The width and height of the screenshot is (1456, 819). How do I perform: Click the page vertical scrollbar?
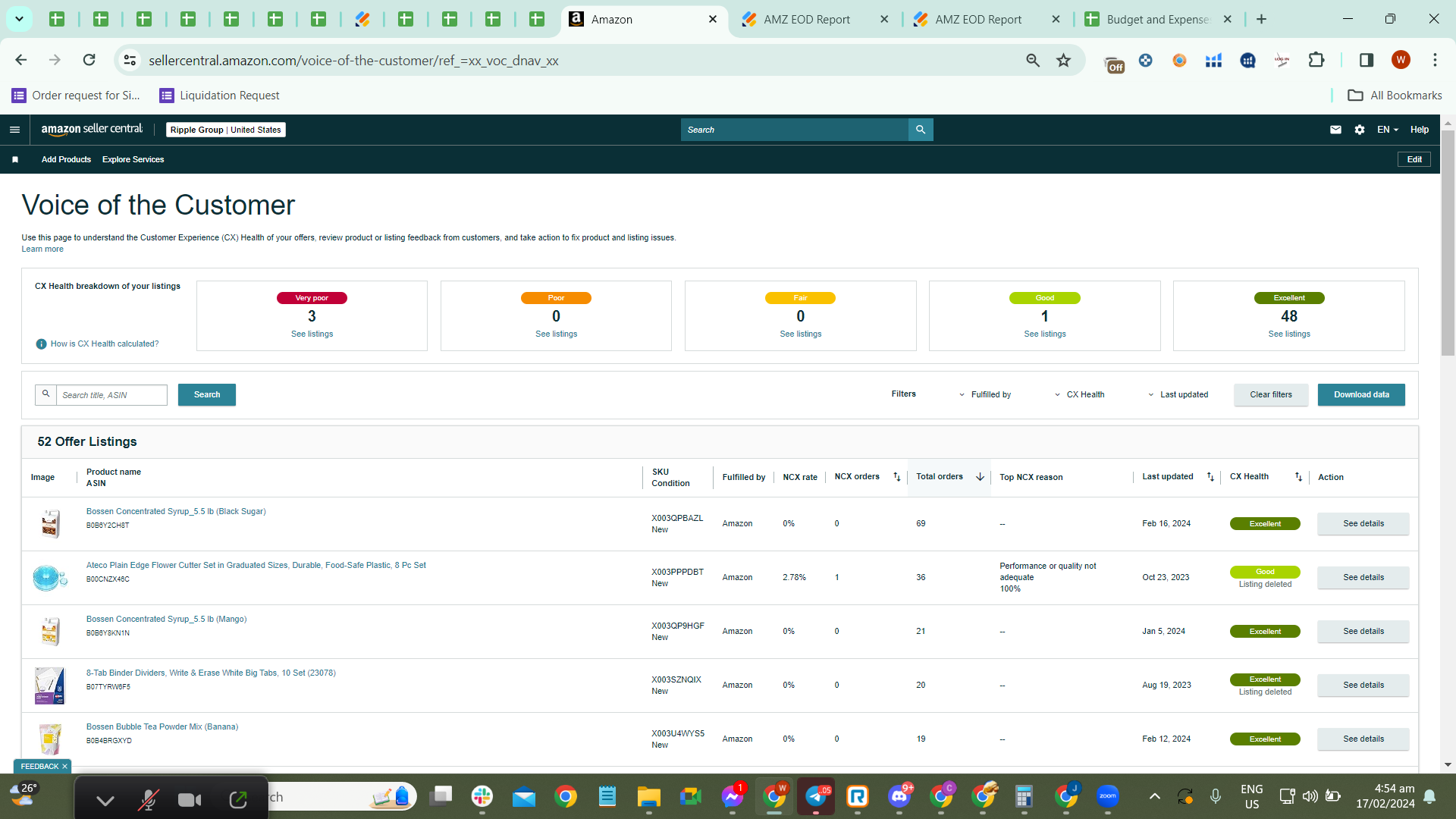(1448, 243)
